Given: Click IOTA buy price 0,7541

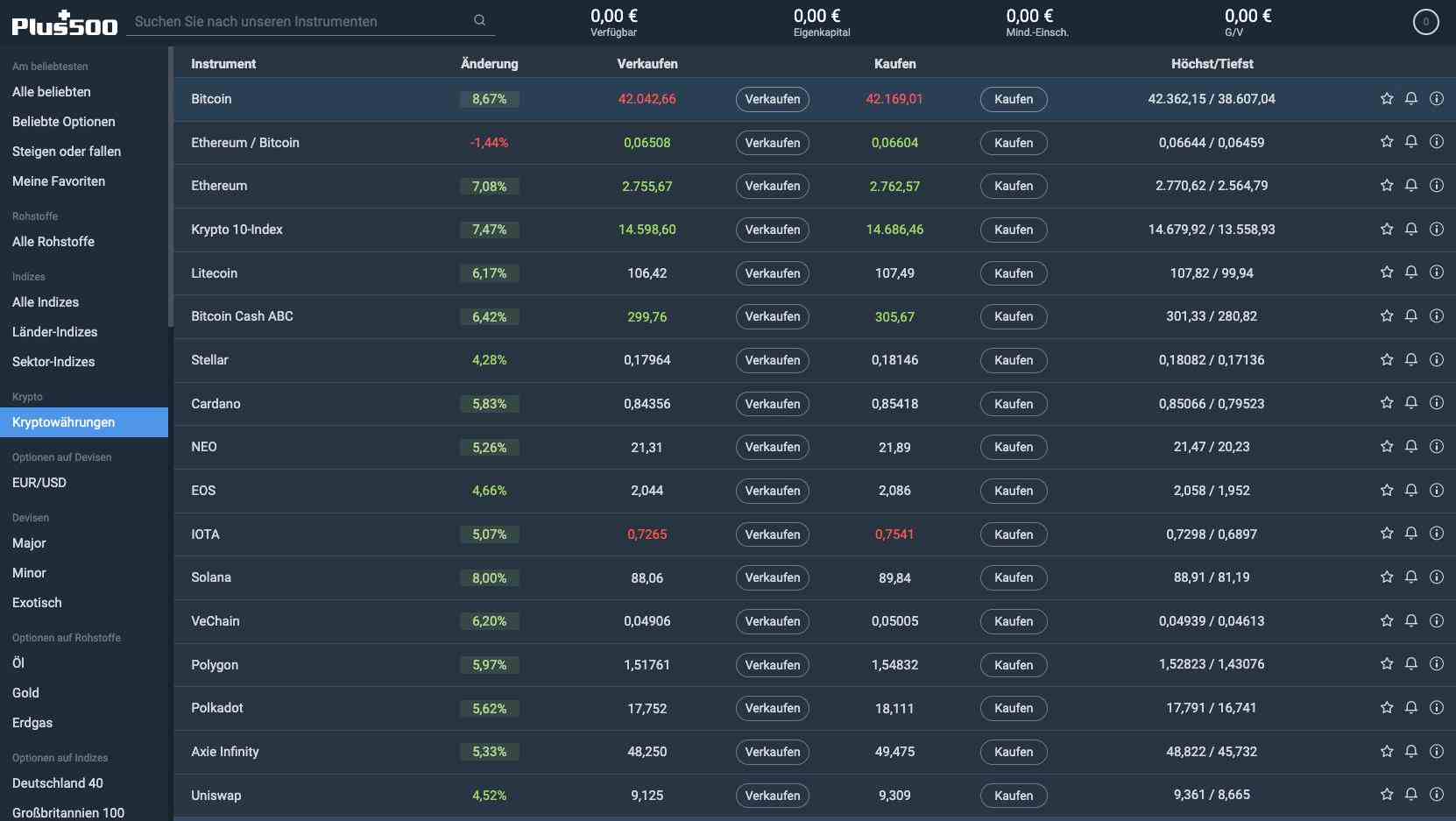Looking at the screenshot, I should [894, 534].
